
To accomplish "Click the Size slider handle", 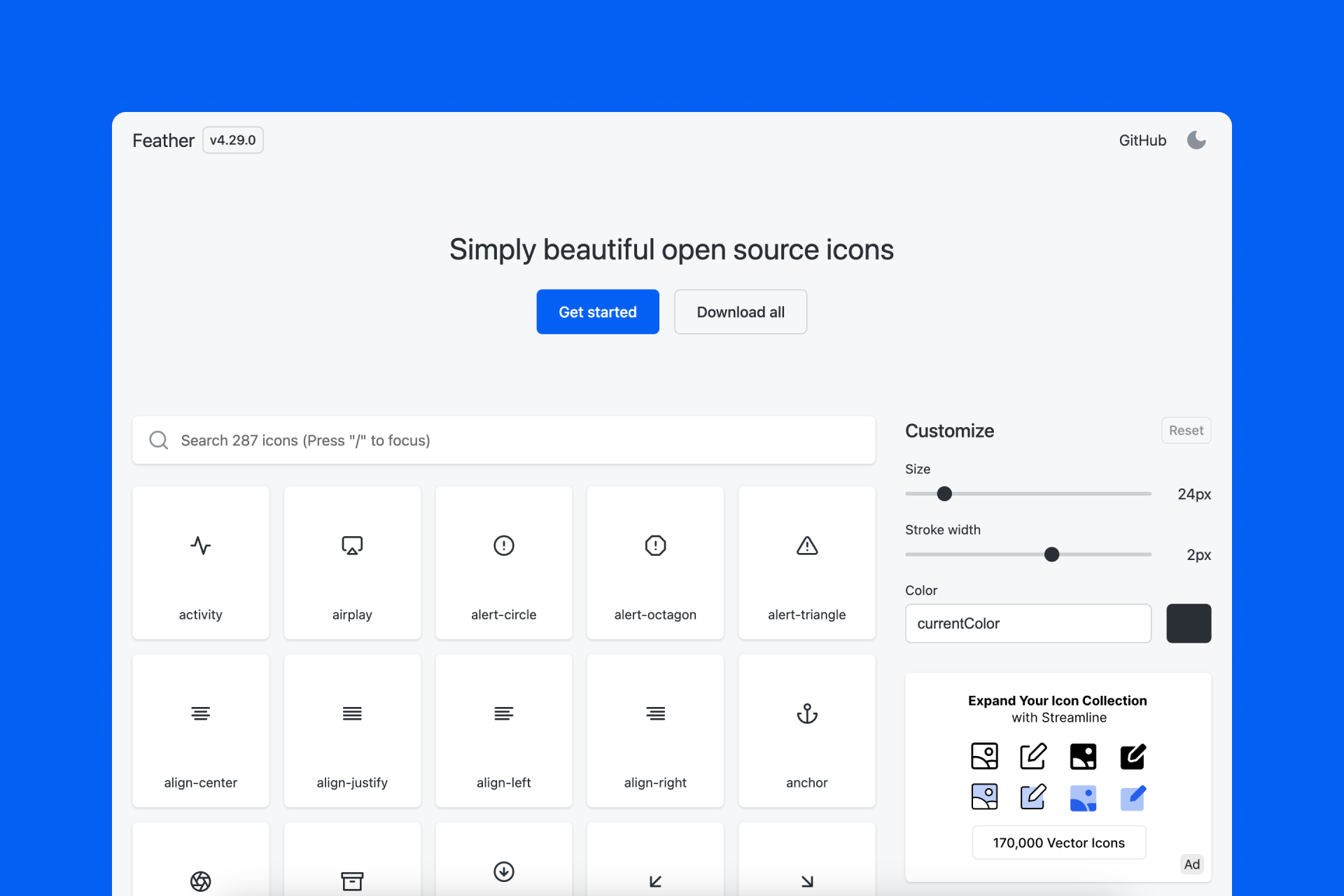I will coord(944,493).
